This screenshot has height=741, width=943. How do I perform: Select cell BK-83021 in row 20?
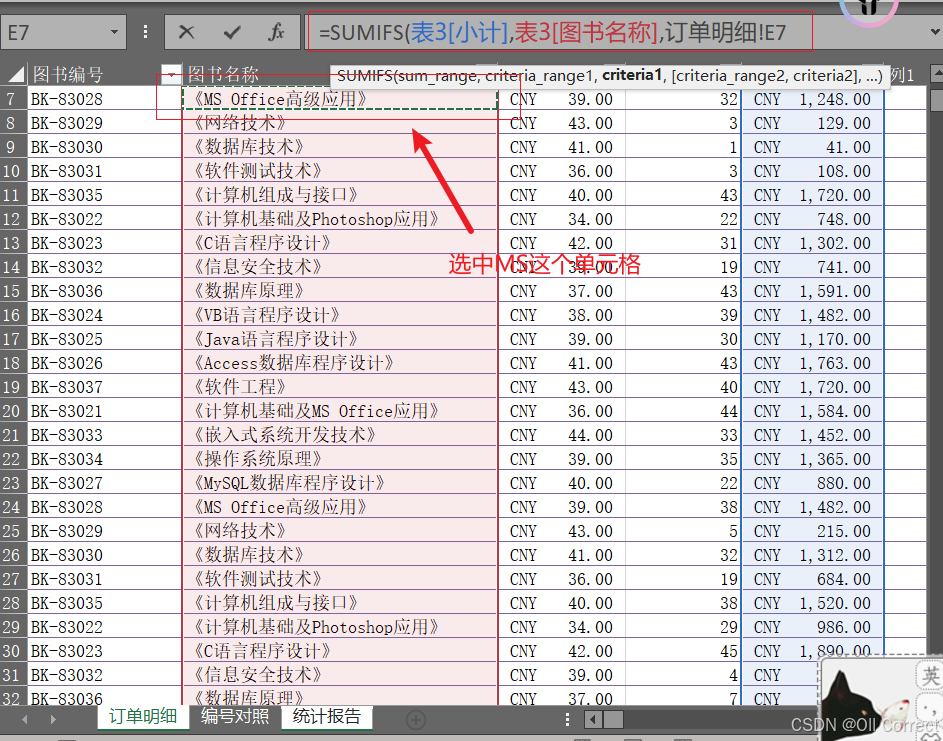104,411
